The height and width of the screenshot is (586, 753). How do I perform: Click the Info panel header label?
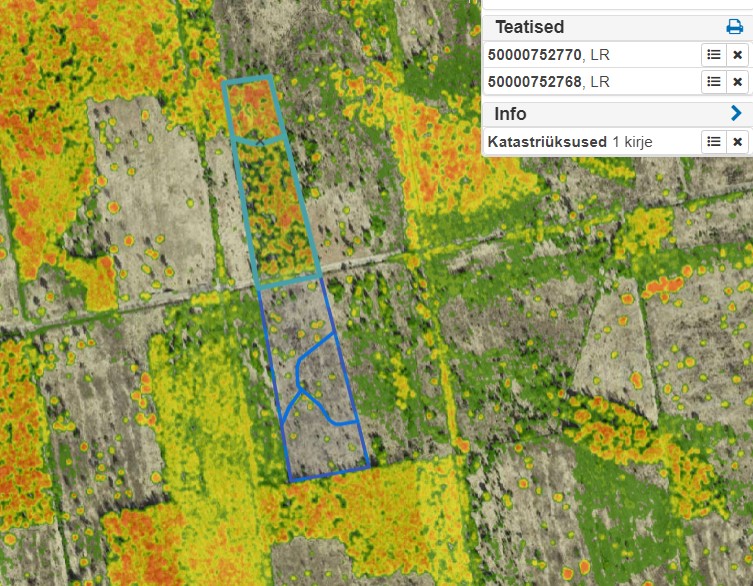pos(510,114)
